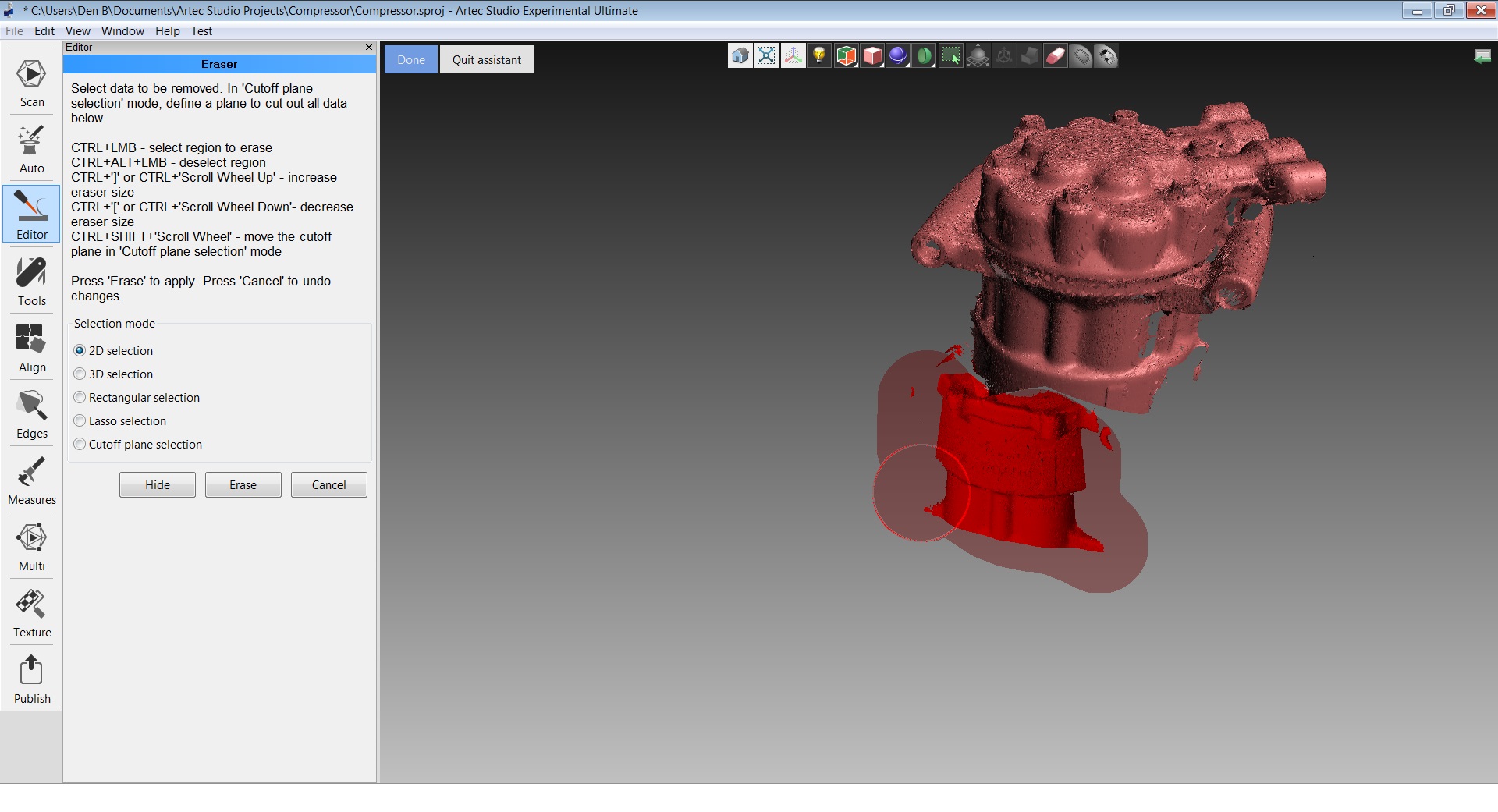The height and width of the screenshot is (812, 1498).
Task: Close the Editor panel
Action: [369, 48]
